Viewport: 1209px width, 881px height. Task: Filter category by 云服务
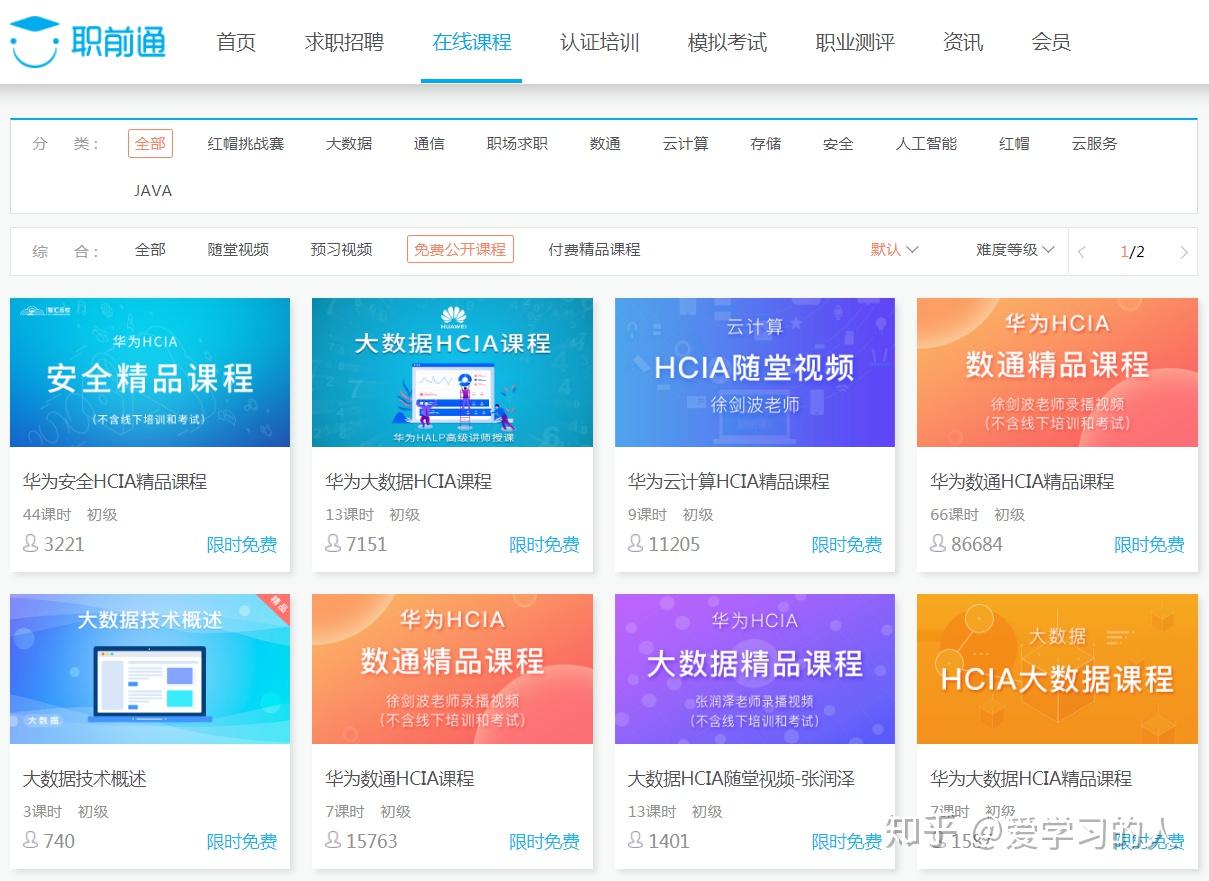pyautogui.click(x=1094, y=144)
